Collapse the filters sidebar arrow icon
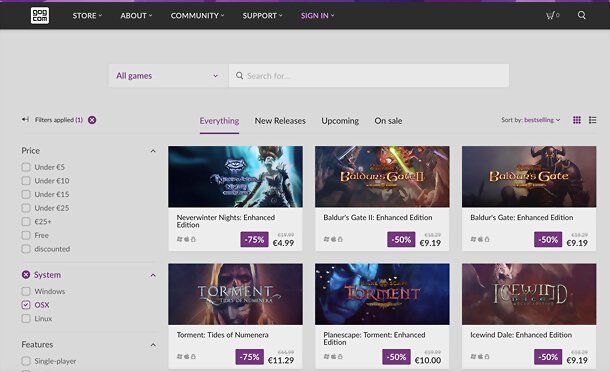 pos(25,119)
